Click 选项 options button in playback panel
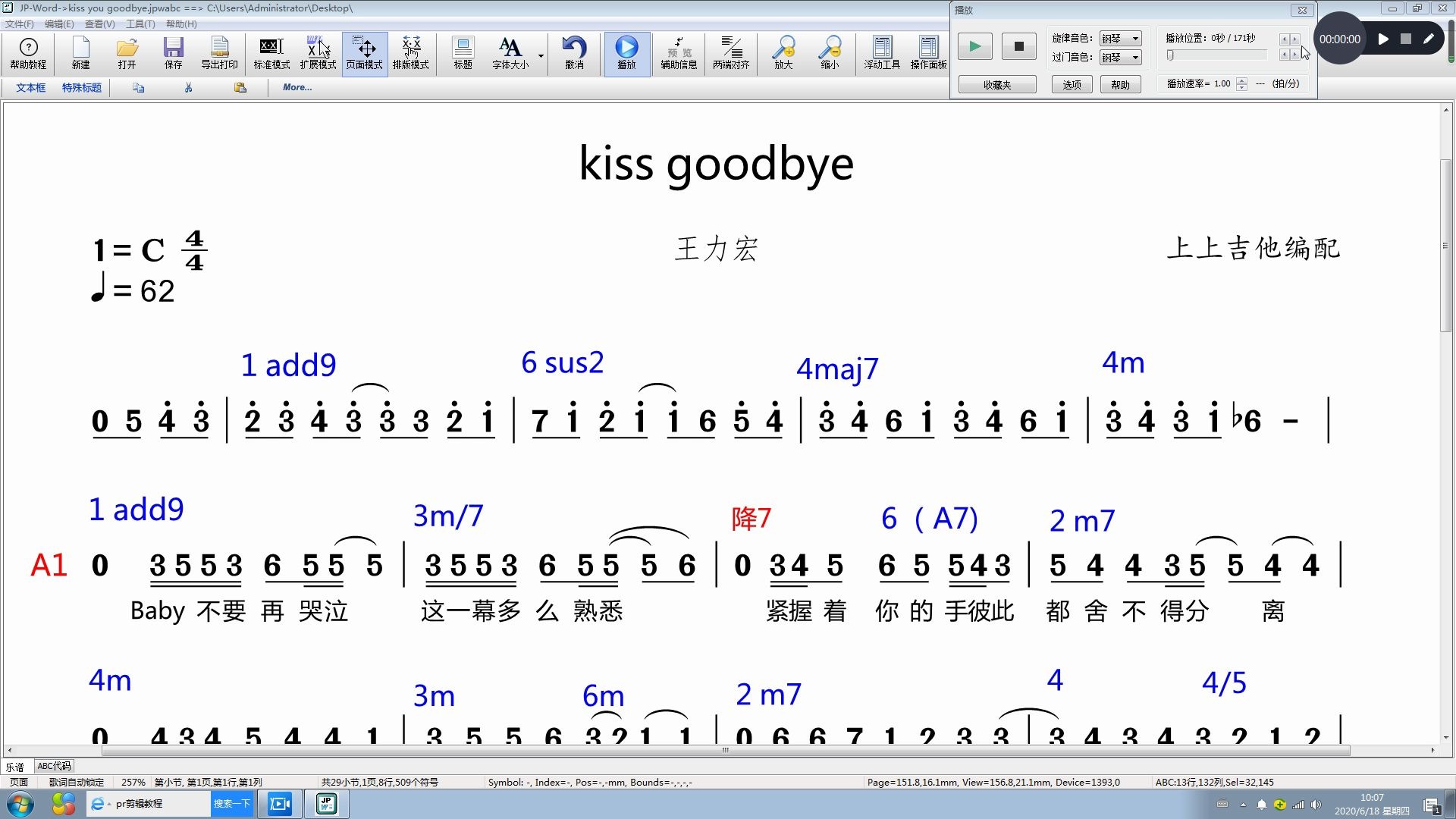Screen dimensions: 1456x819 (1072, 84)
